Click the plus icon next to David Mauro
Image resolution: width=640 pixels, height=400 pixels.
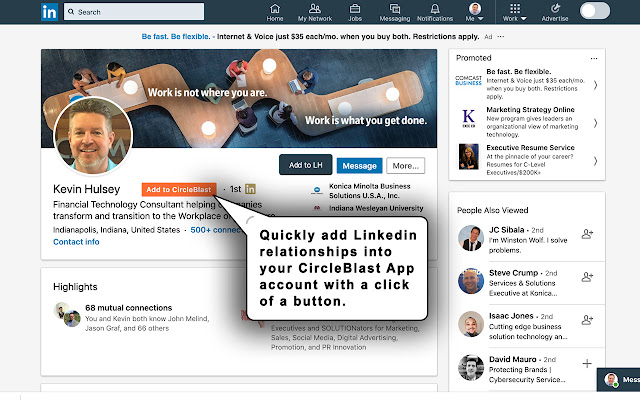(x=587, y=363)
